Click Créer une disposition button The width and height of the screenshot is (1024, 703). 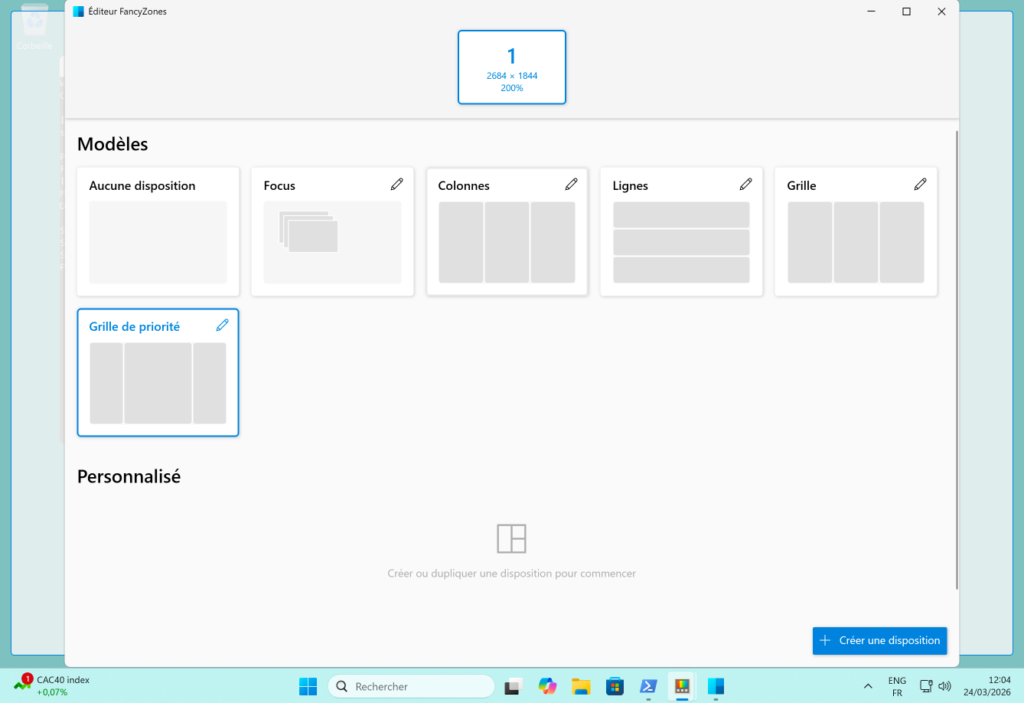coord(880,641)
